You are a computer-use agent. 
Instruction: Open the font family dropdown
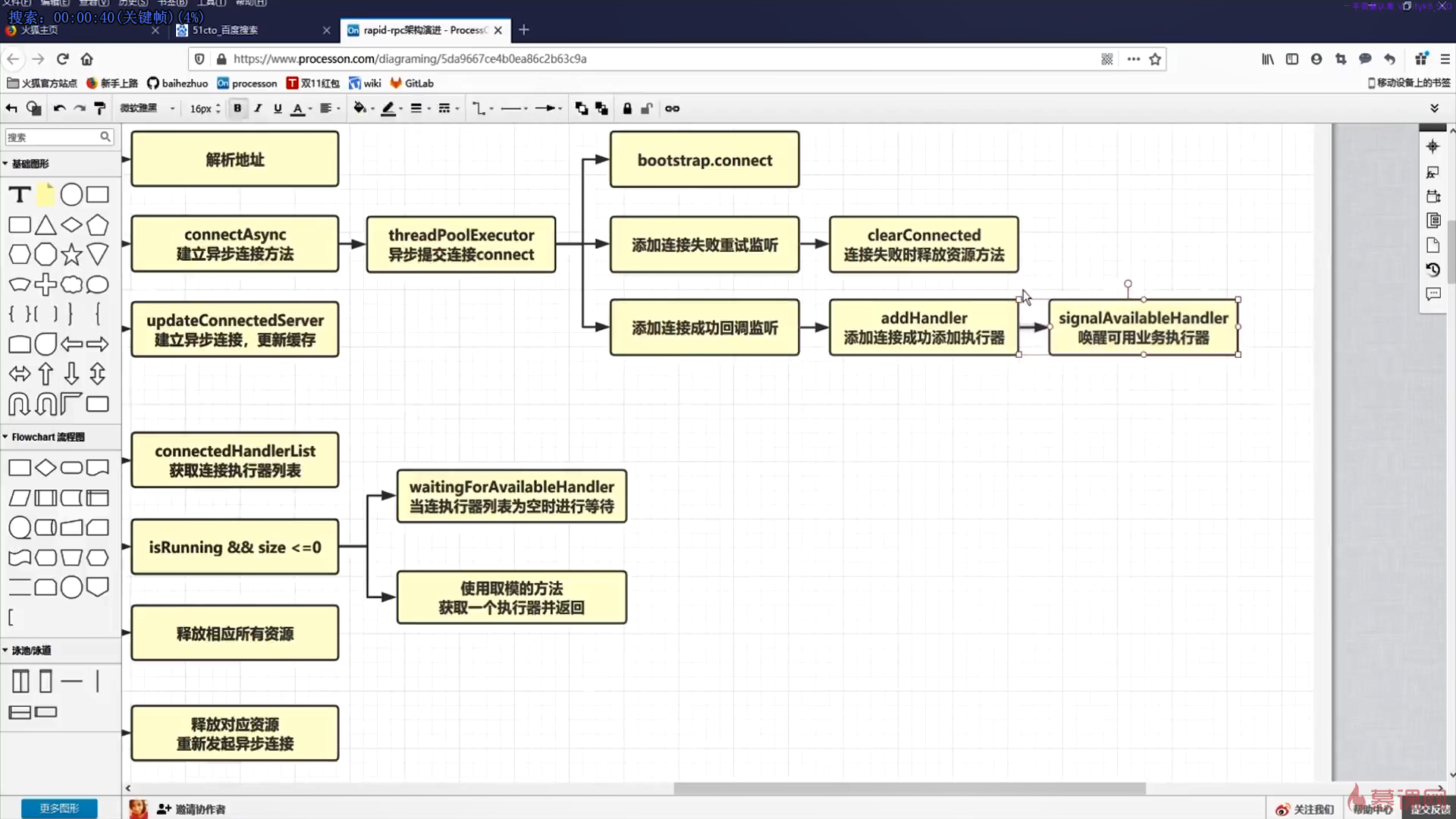pos(147,108)
